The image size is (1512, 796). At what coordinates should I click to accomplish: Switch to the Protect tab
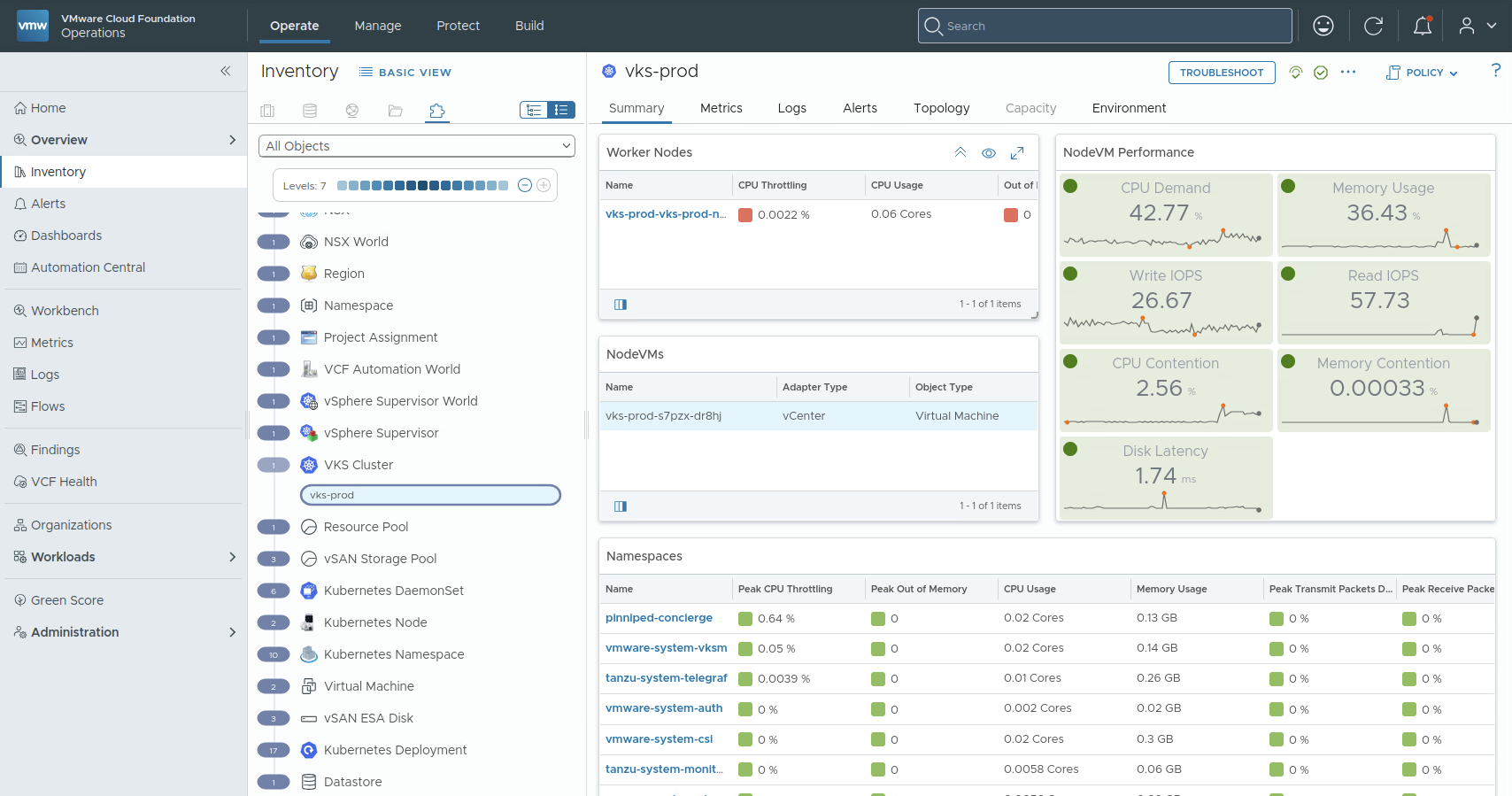click(458, 26)
